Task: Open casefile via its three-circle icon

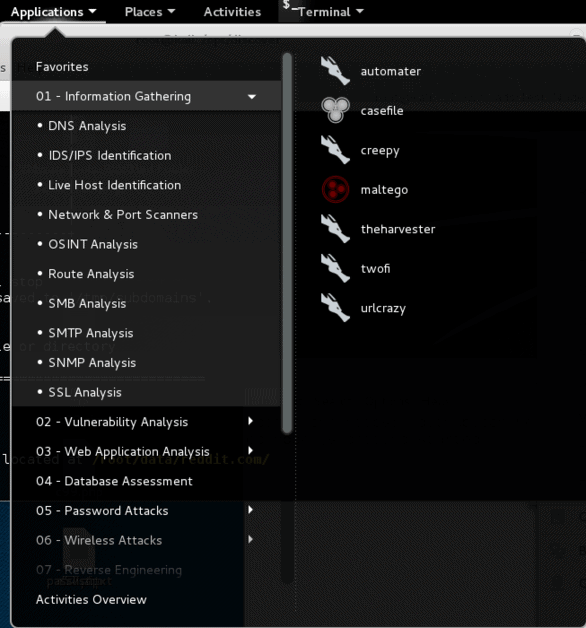Action: [x=335, y=110]
